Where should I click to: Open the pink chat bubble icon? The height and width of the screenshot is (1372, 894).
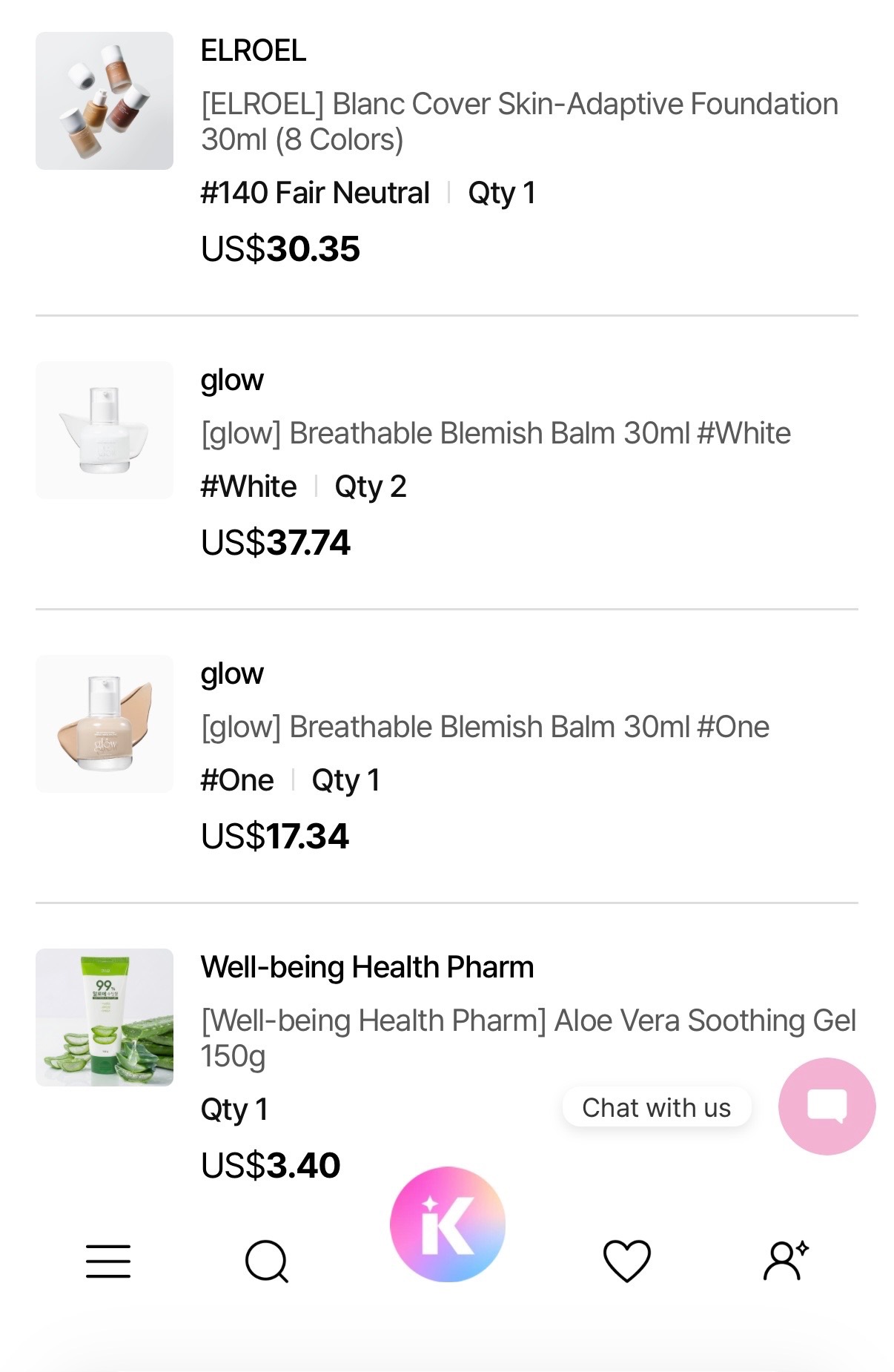click(827, 1106)
